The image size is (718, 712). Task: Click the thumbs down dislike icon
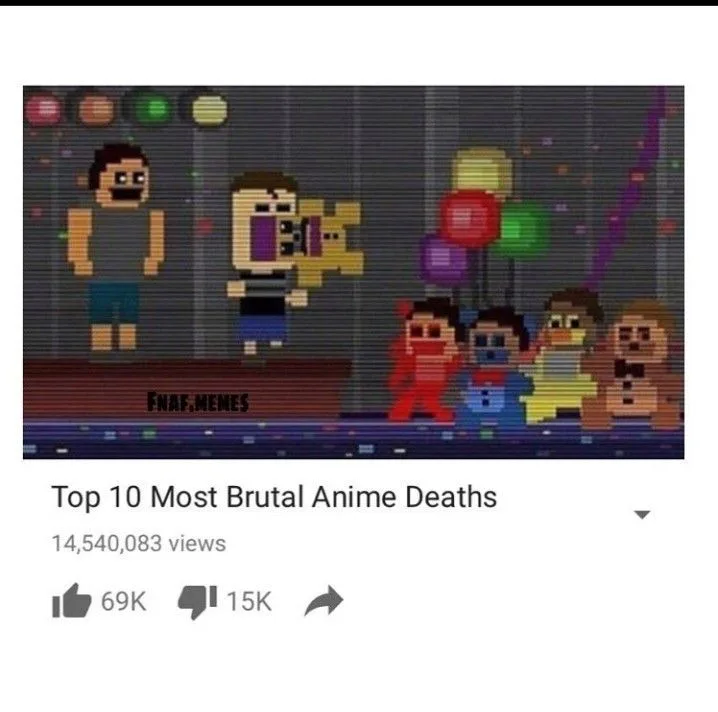click(197, 601)
